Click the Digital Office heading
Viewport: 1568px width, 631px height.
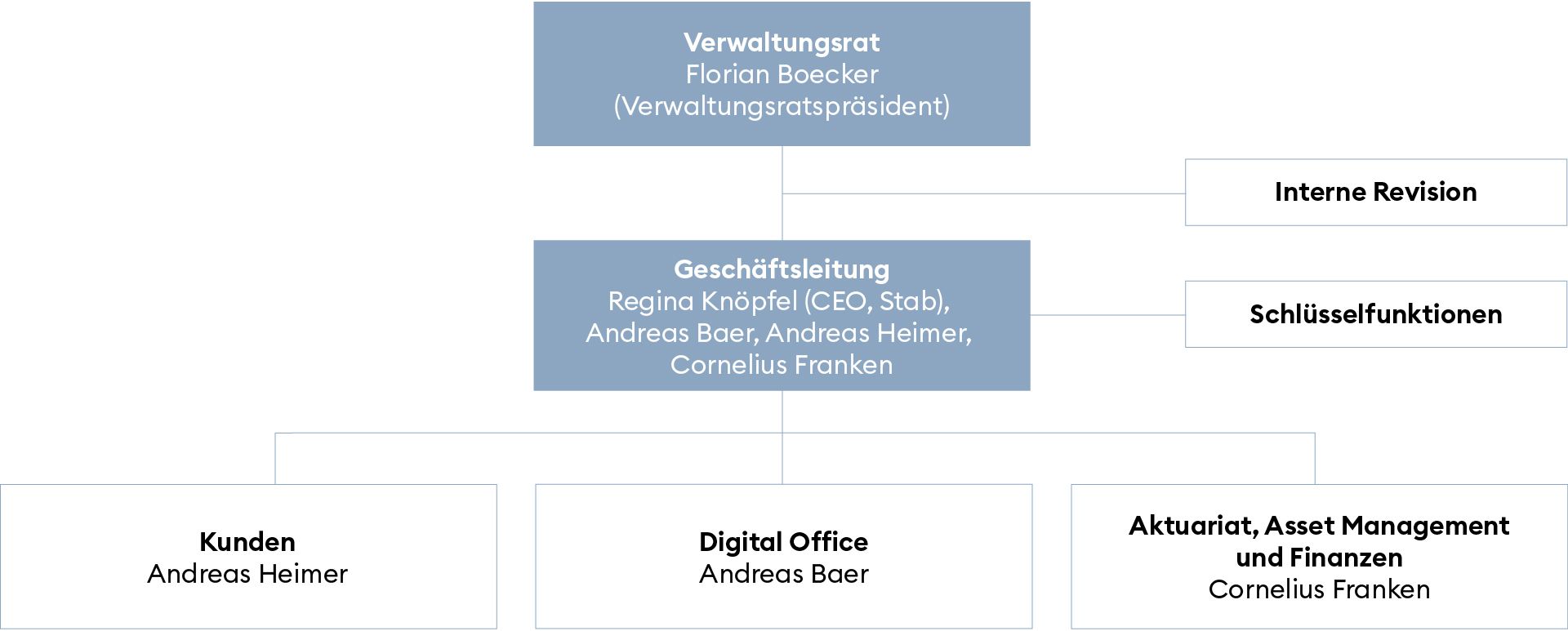783,542
